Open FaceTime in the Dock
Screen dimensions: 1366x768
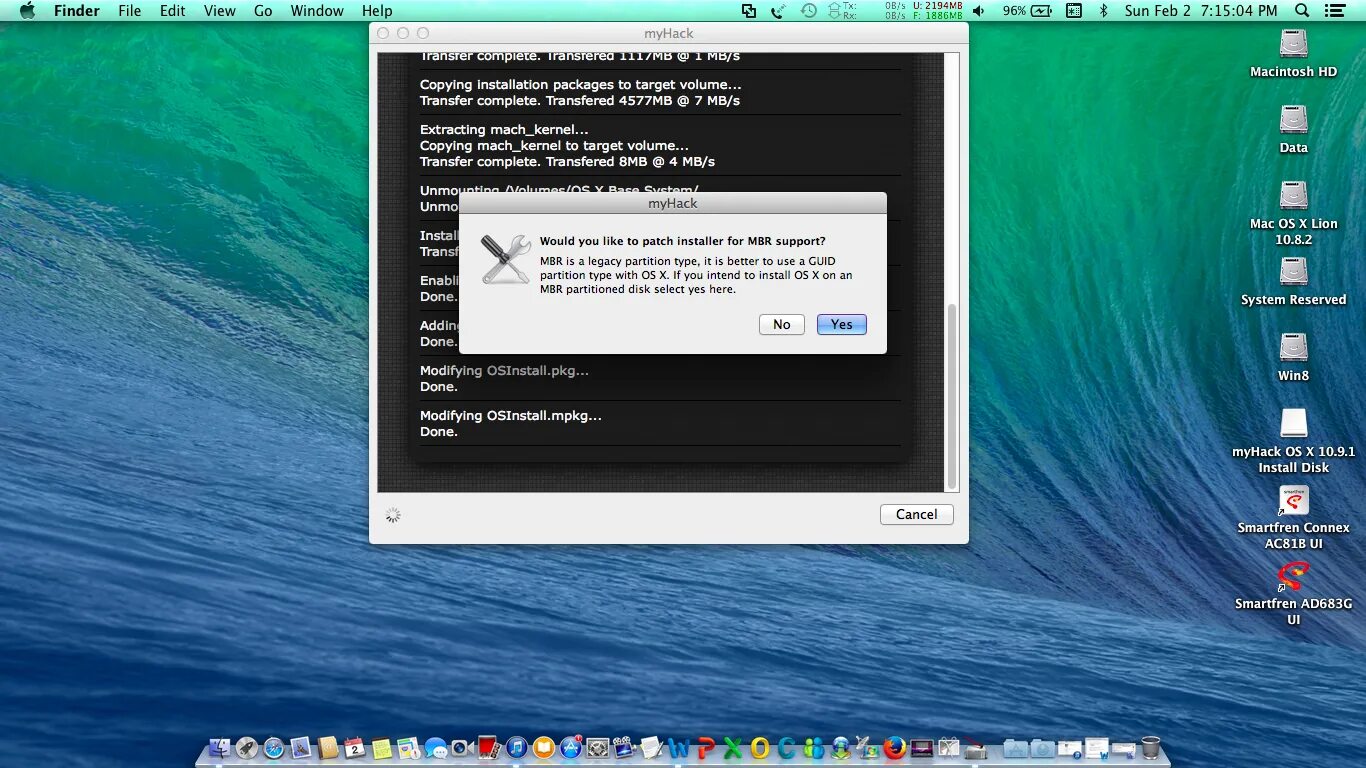tap(462, 748)
